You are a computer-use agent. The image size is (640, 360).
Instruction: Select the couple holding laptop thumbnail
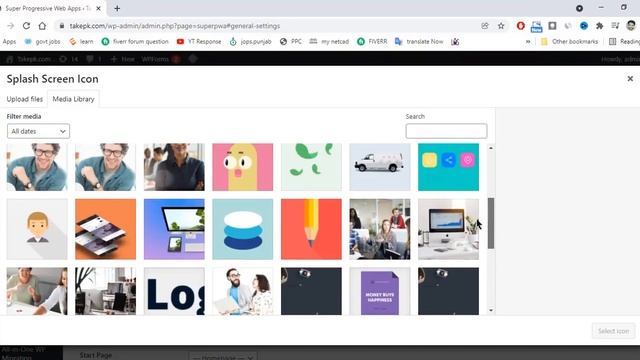[x=242, y=291]
